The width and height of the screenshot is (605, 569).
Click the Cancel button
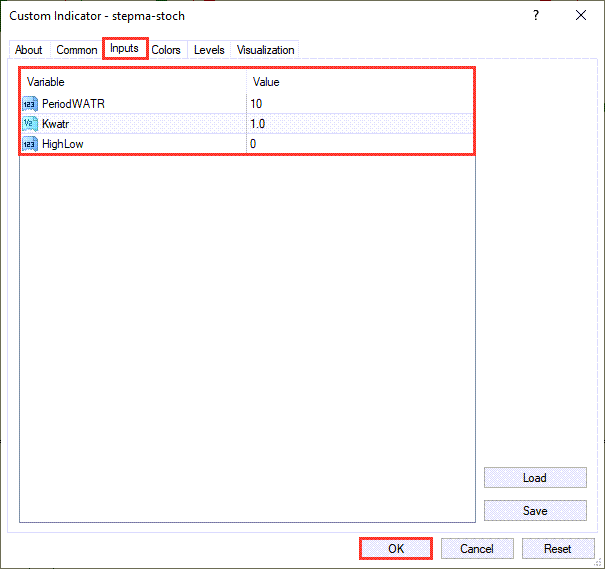[x=477, y=548]
